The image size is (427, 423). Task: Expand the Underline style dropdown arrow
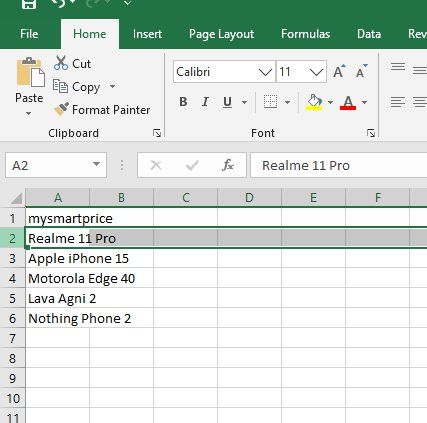coord(244,102)
